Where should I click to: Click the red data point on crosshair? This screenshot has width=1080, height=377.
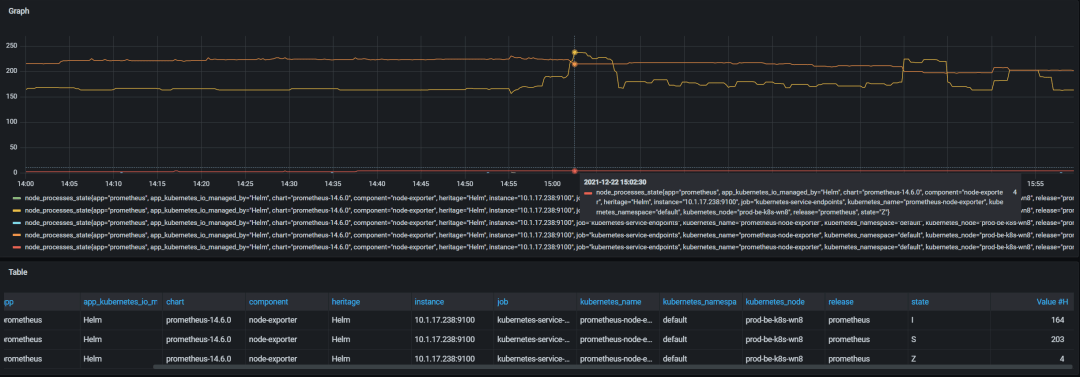(x=574, y=171)
